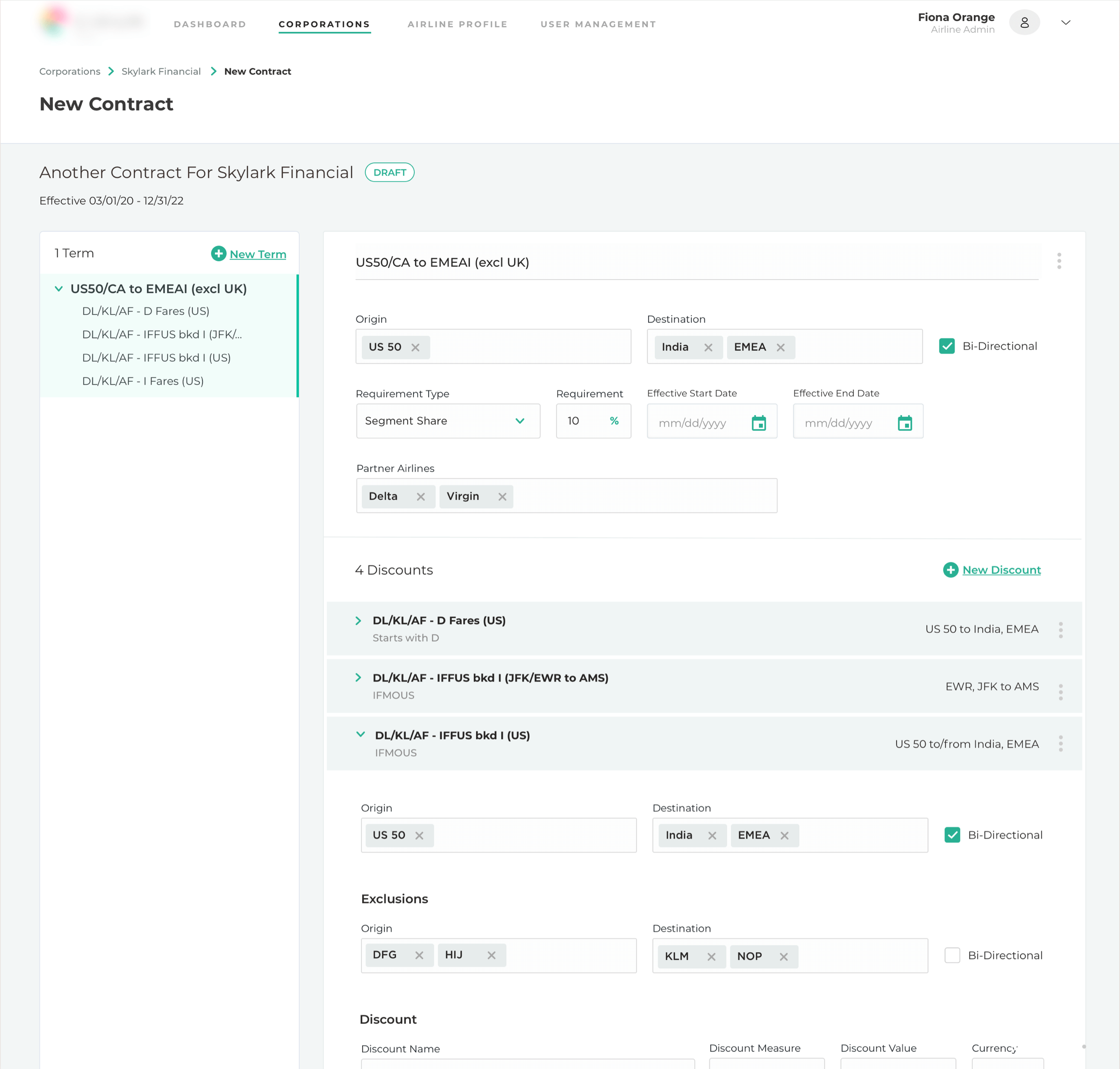Switch to the Airline Profile tab
Image resolution: width=1120 pixels, height=1069 pixels.
[458, 24]
